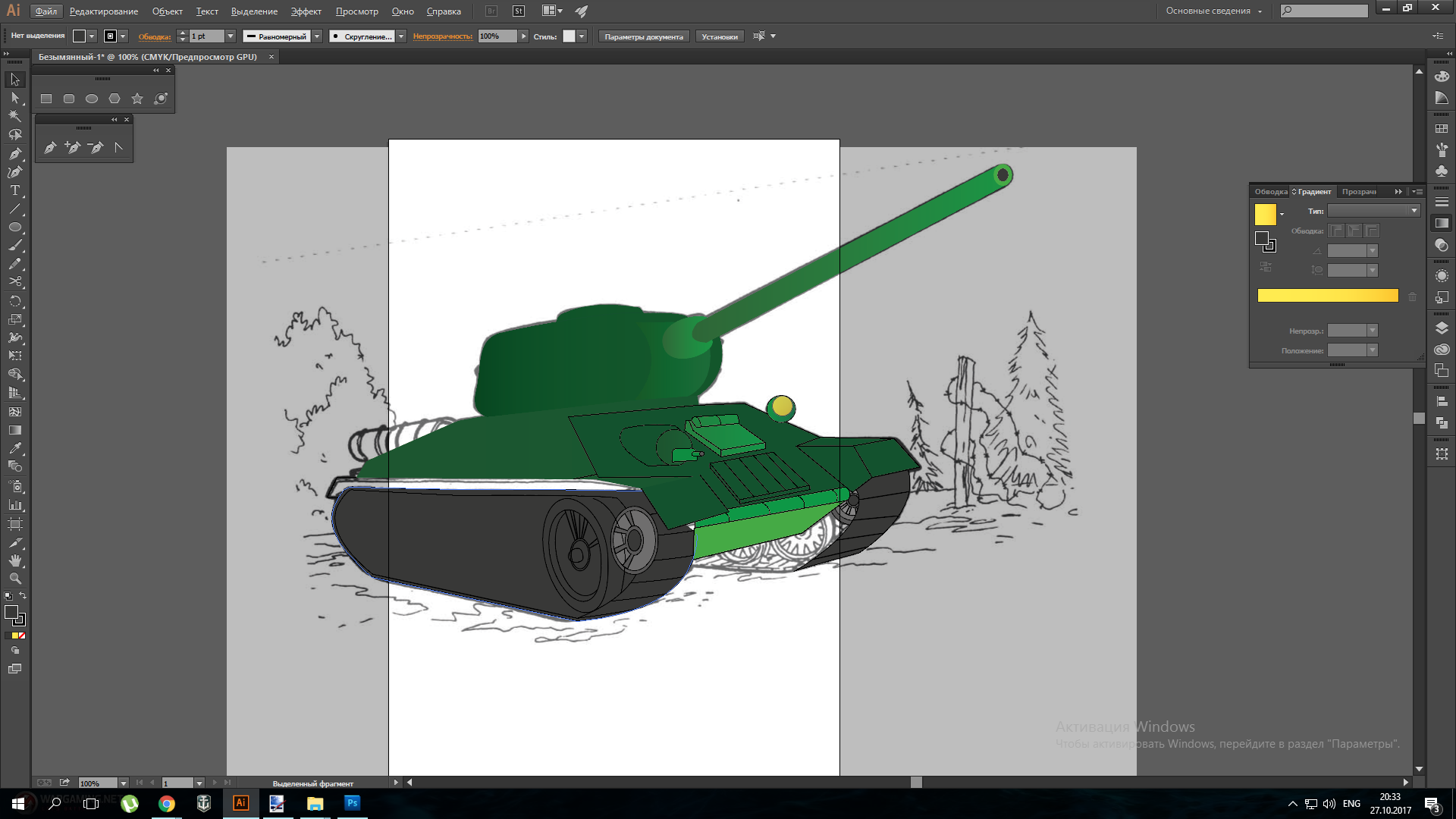The height and width of the screenshot is (819, 1456).
Task: Switch to the Прозрачность panel tab
Action: click(1359, 192)
